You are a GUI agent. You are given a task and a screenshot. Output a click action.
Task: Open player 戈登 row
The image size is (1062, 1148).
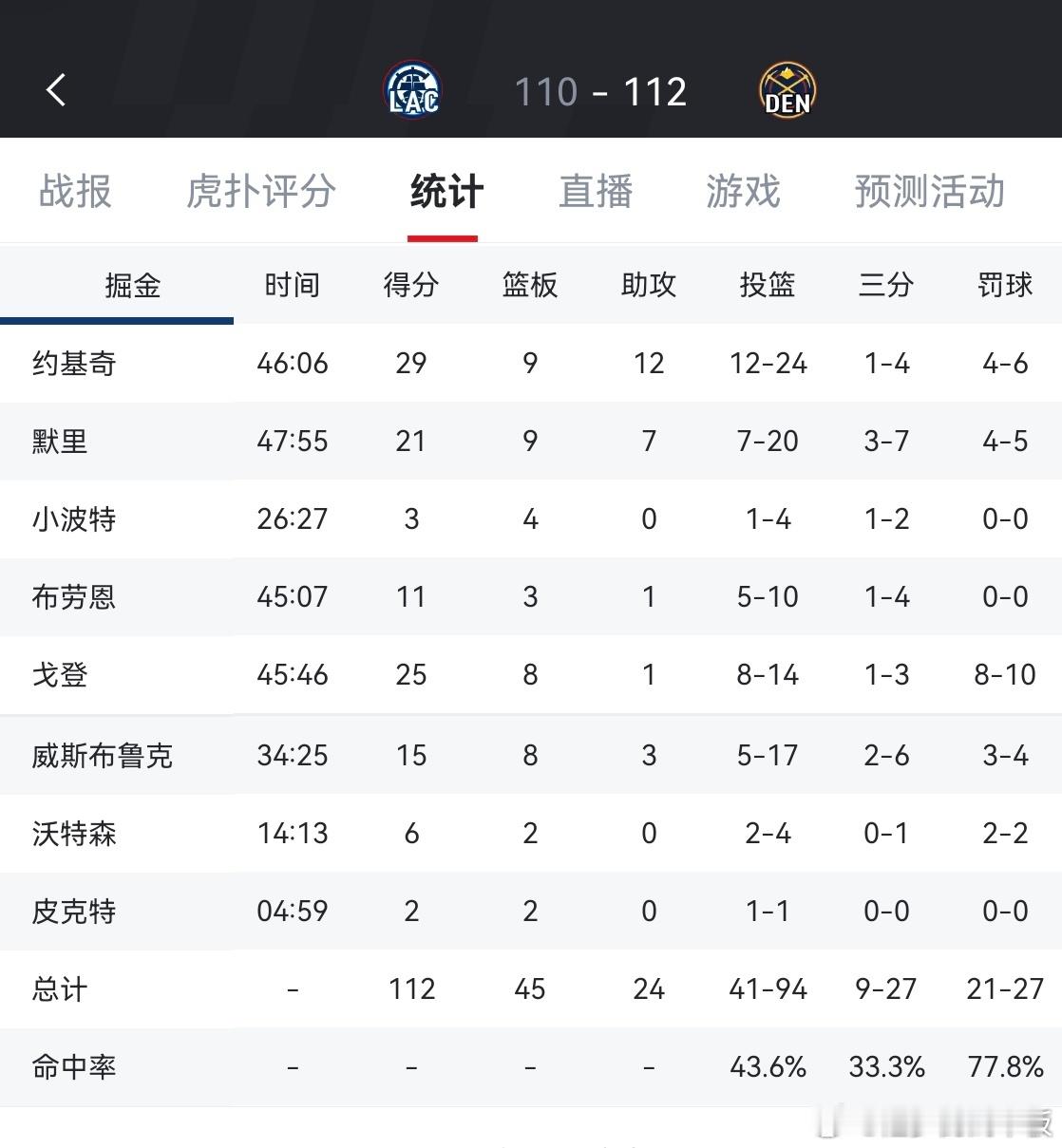pos(531,674)
